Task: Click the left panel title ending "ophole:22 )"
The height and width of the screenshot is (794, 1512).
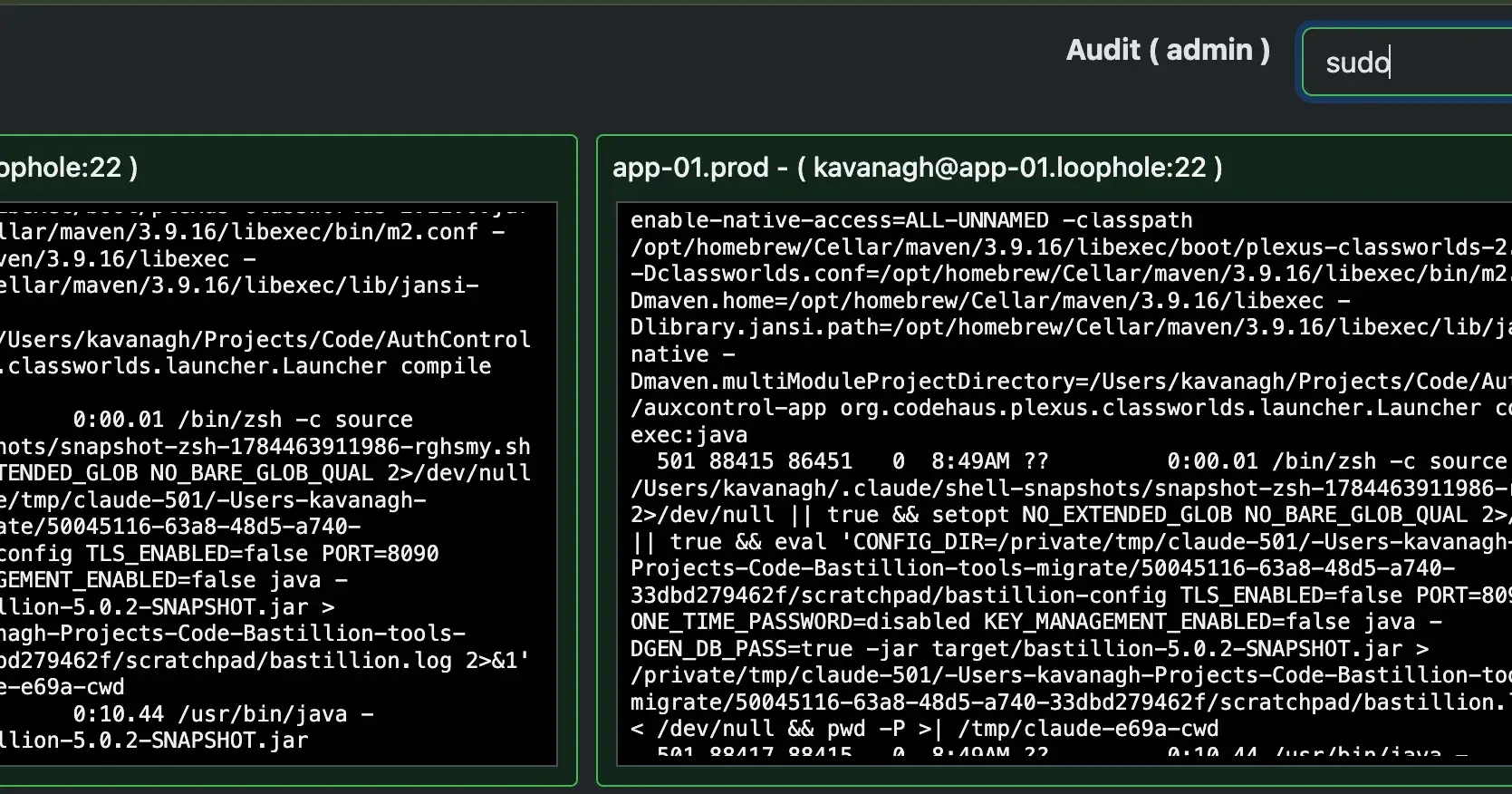Action: tap(69, 168)
